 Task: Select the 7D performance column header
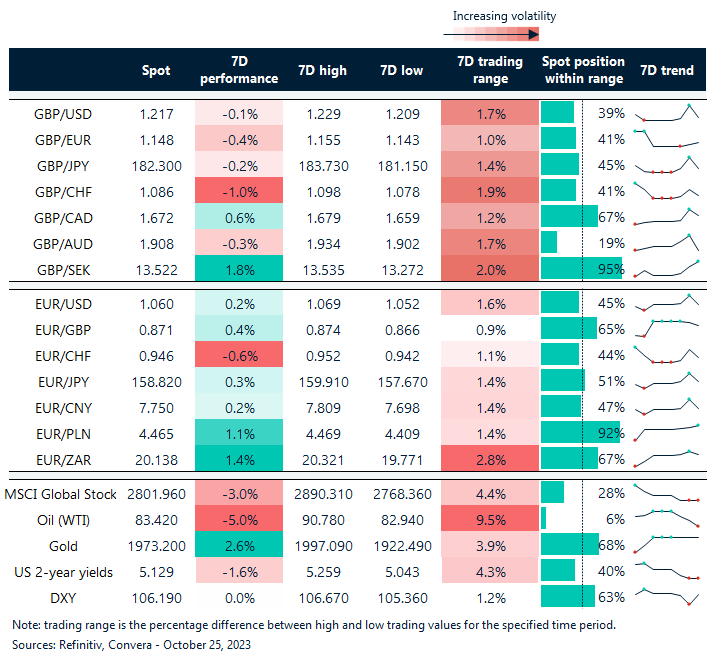239,71
